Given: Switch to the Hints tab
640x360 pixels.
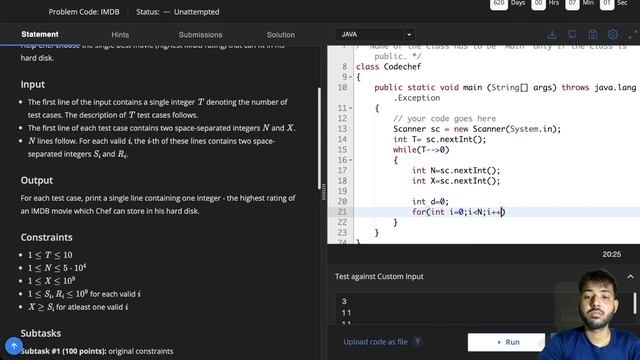Looking at the screenshot, I should click(x=120, y=35).
